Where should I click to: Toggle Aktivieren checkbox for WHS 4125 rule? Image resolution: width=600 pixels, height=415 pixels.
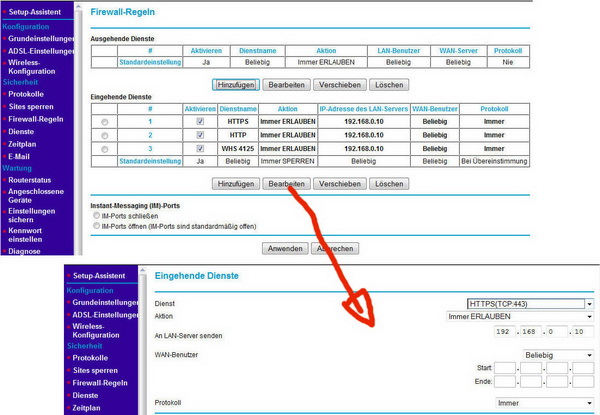200,148
